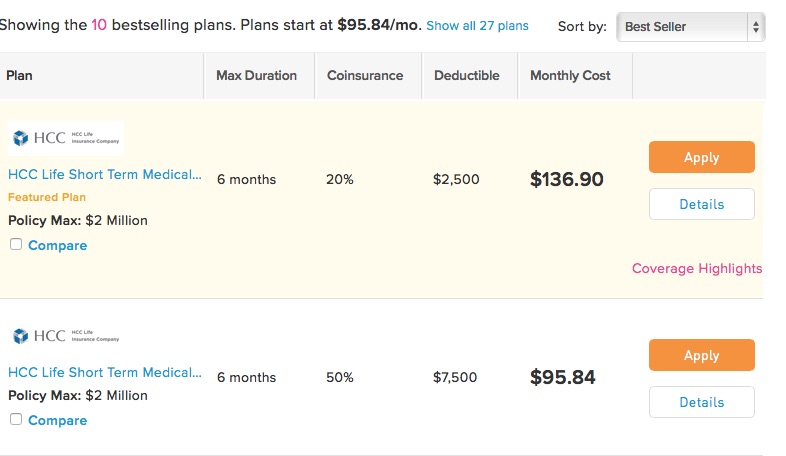Open the second HCC Life Short Term Medical link
This screenshot has width=786, height=456.
click(x=105, y=372)
